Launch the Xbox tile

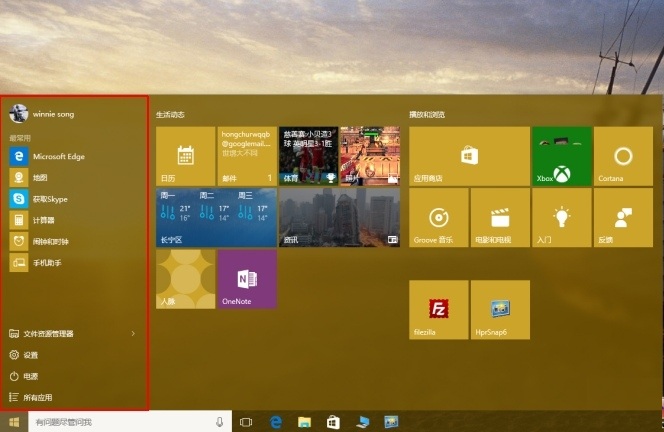(x=562, y=156)
